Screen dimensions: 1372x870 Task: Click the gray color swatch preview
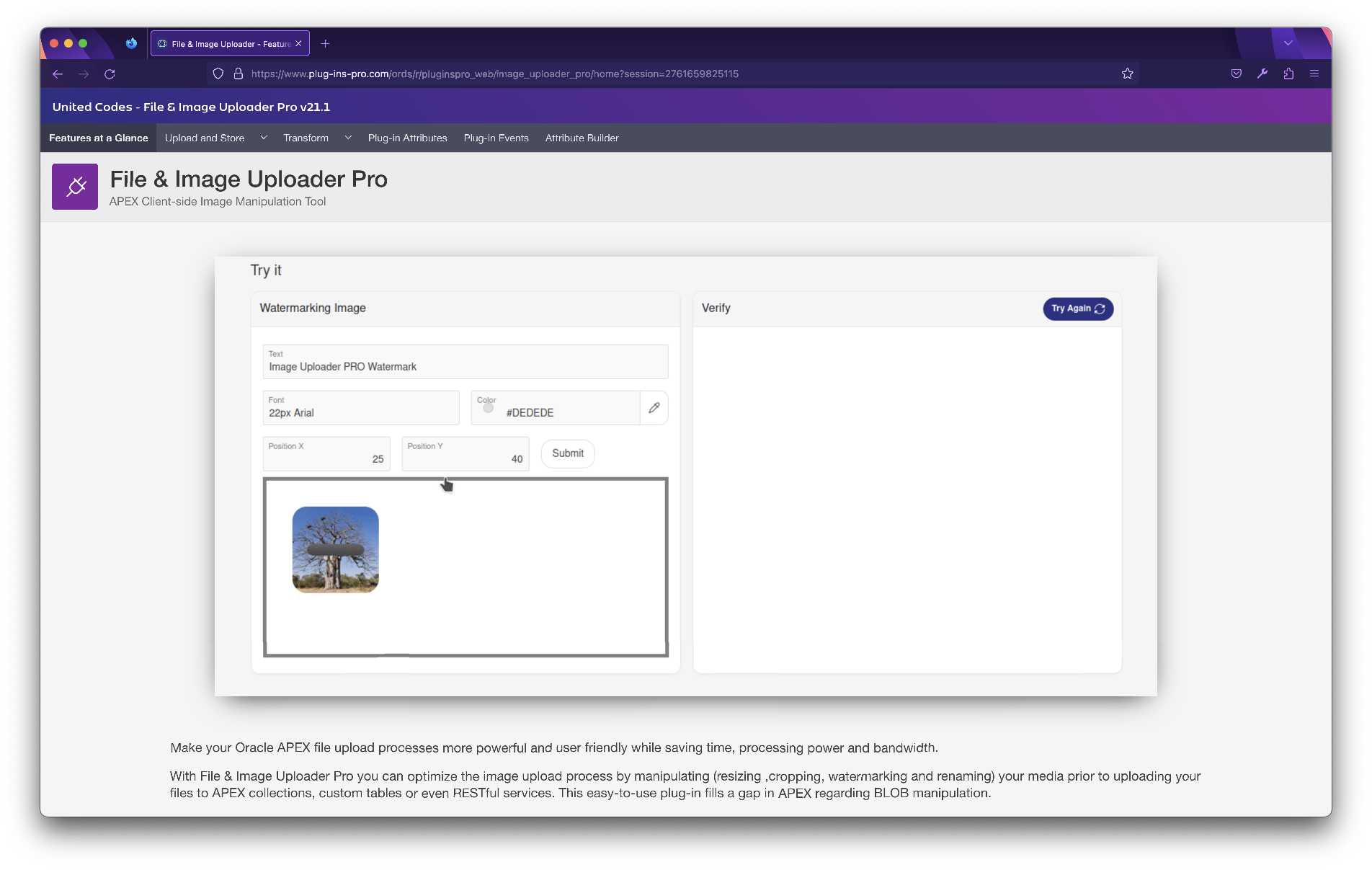click(489, 409)
